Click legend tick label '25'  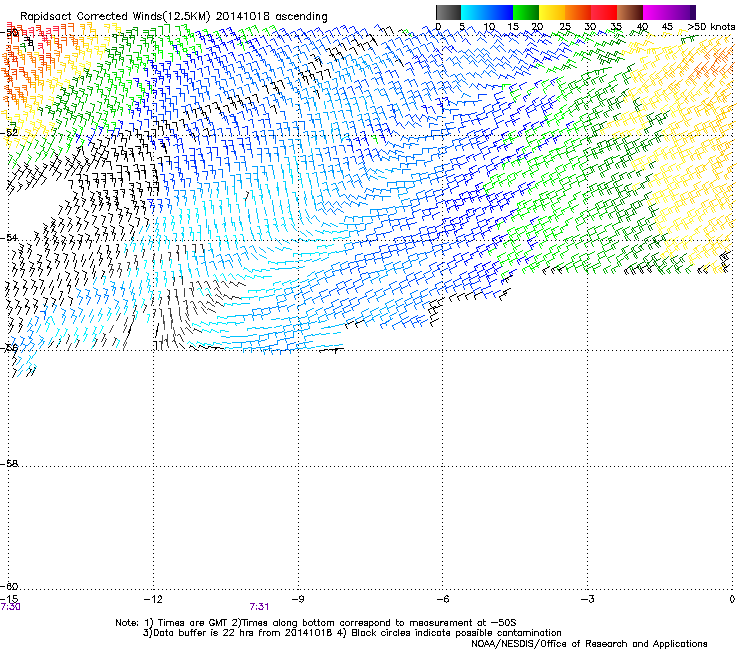click(x=565, y=27)
